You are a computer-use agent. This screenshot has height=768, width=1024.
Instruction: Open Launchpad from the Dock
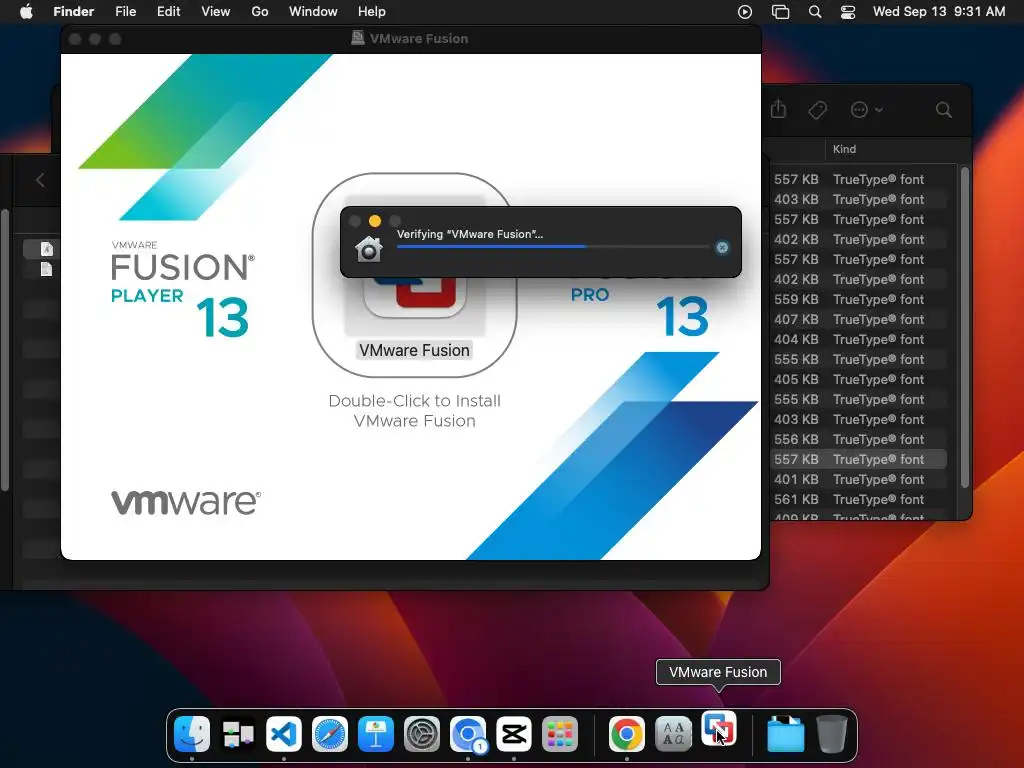[x=560, y=734]
